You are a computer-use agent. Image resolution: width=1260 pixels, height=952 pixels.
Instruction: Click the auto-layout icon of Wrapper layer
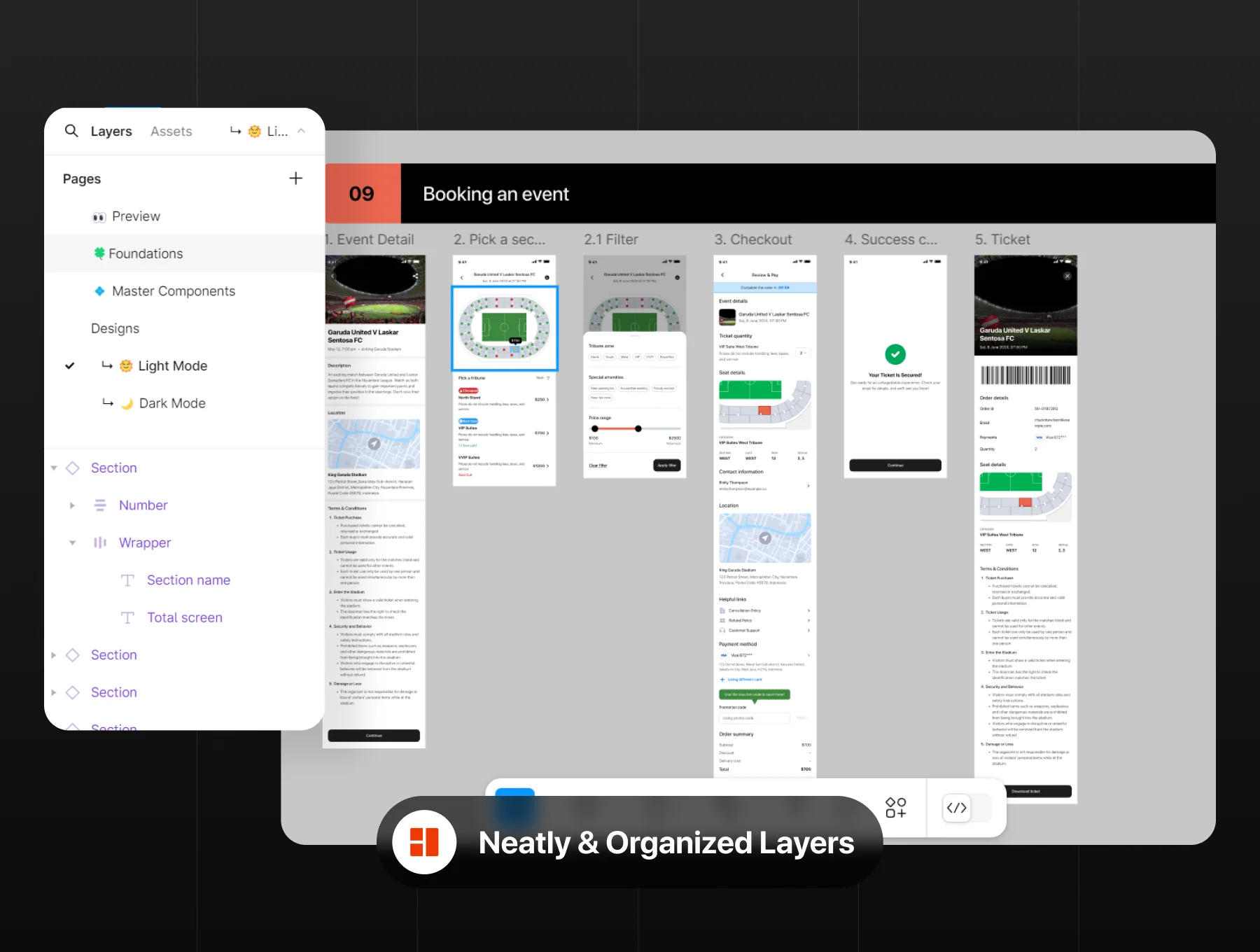coord(100,542)
